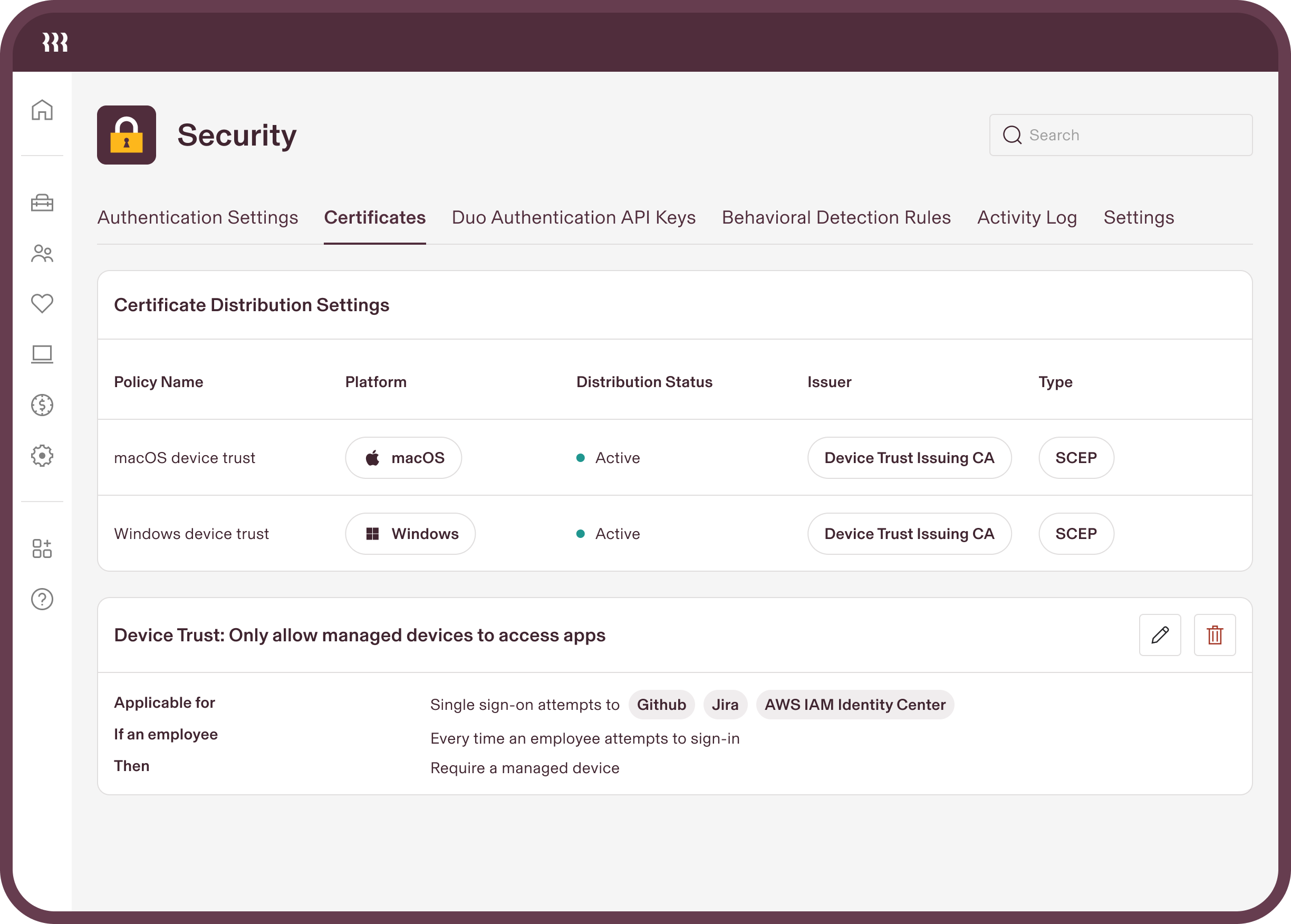Select the AWS IAM Identity Center chip
This screenshot has width=1291, height=924.
click(854, 705)
